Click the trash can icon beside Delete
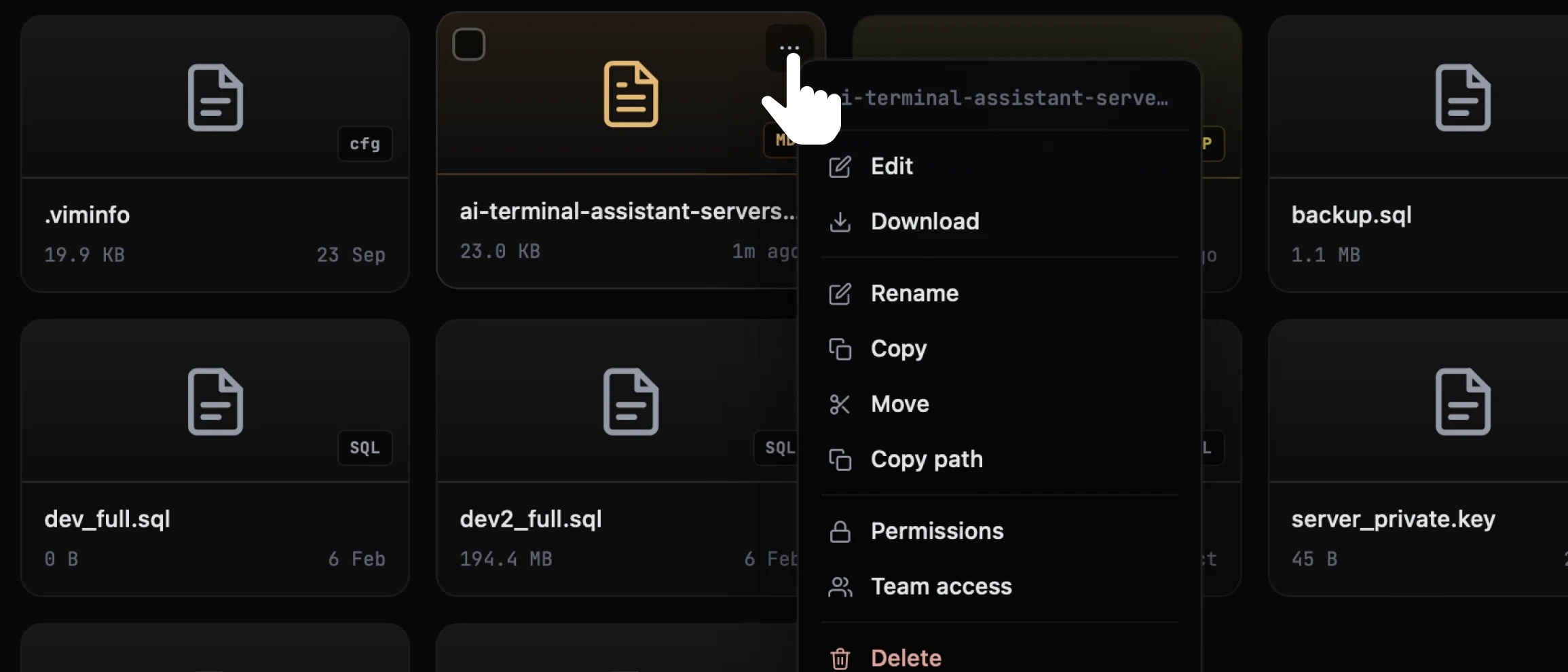This screenshot has height=672, width=1568. point(840,658)
